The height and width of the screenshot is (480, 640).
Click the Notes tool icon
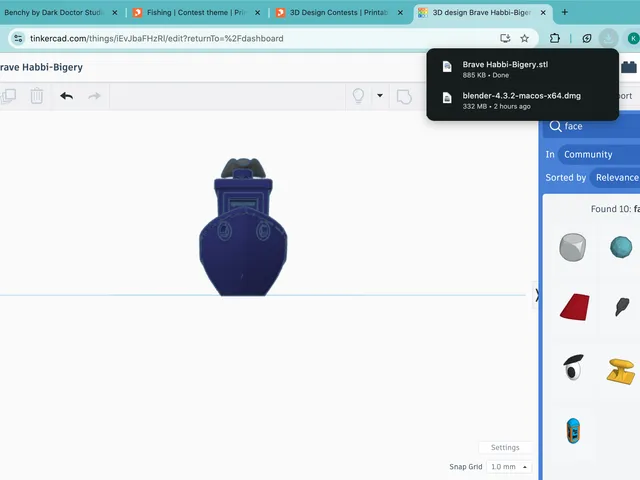(404, 97)
